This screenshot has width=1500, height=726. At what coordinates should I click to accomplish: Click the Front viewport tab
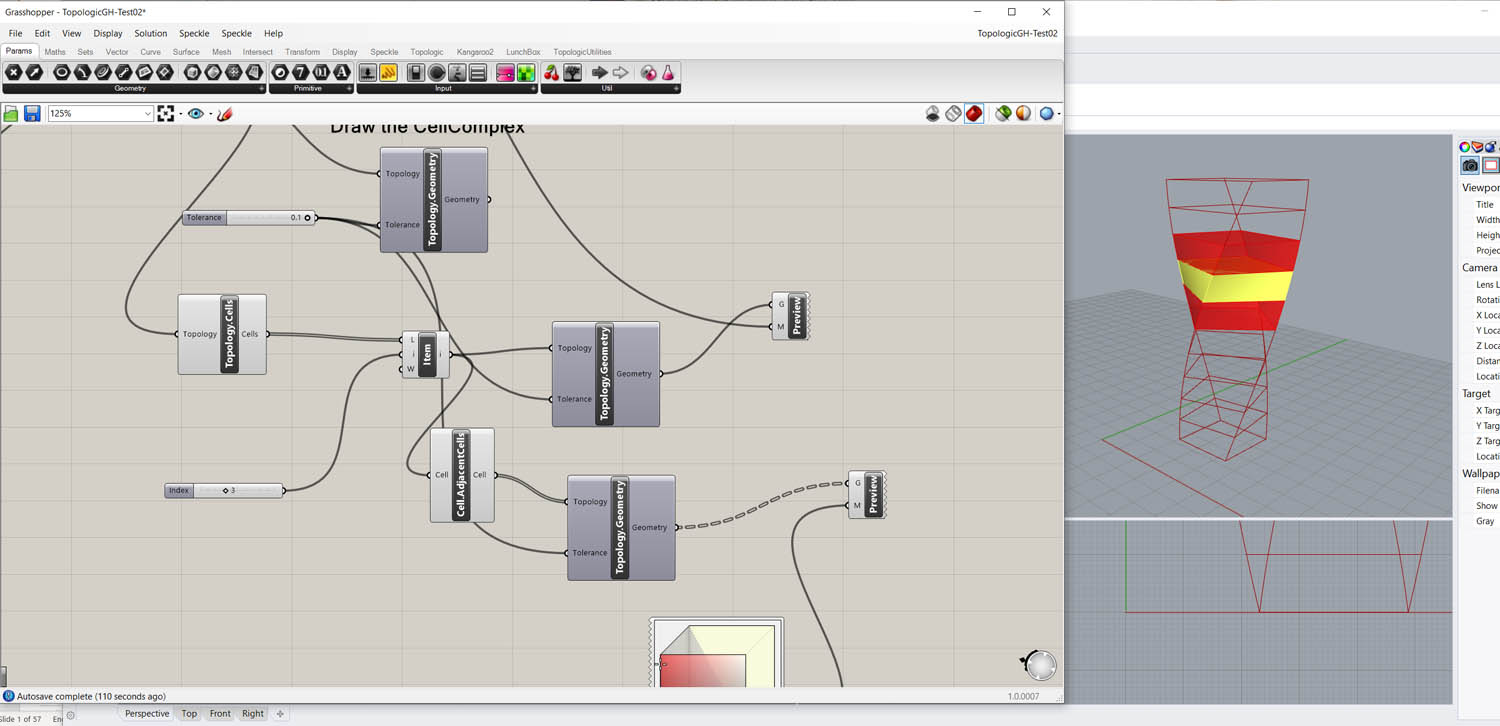[220, 713]
